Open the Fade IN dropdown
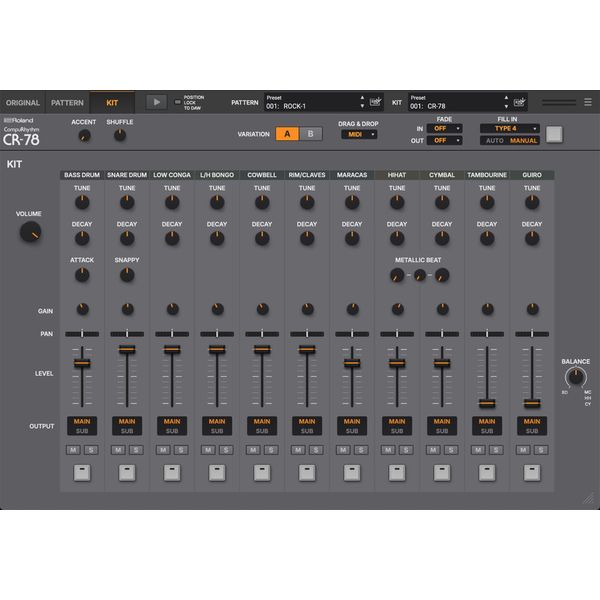The image size is (600, 600). (444, 129)
